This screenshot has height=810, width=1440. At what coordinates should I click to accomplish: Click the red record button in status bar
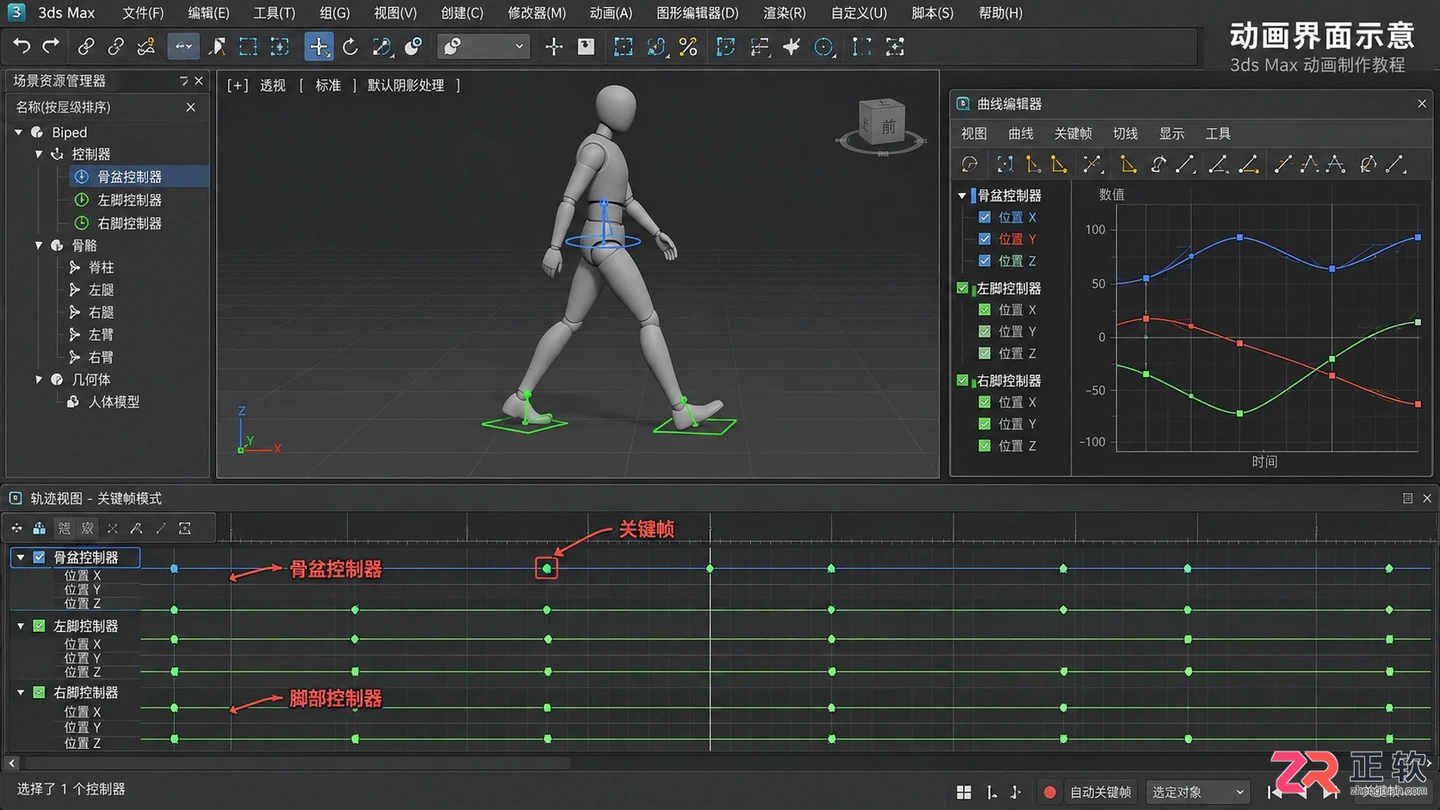pos(1049,792)
